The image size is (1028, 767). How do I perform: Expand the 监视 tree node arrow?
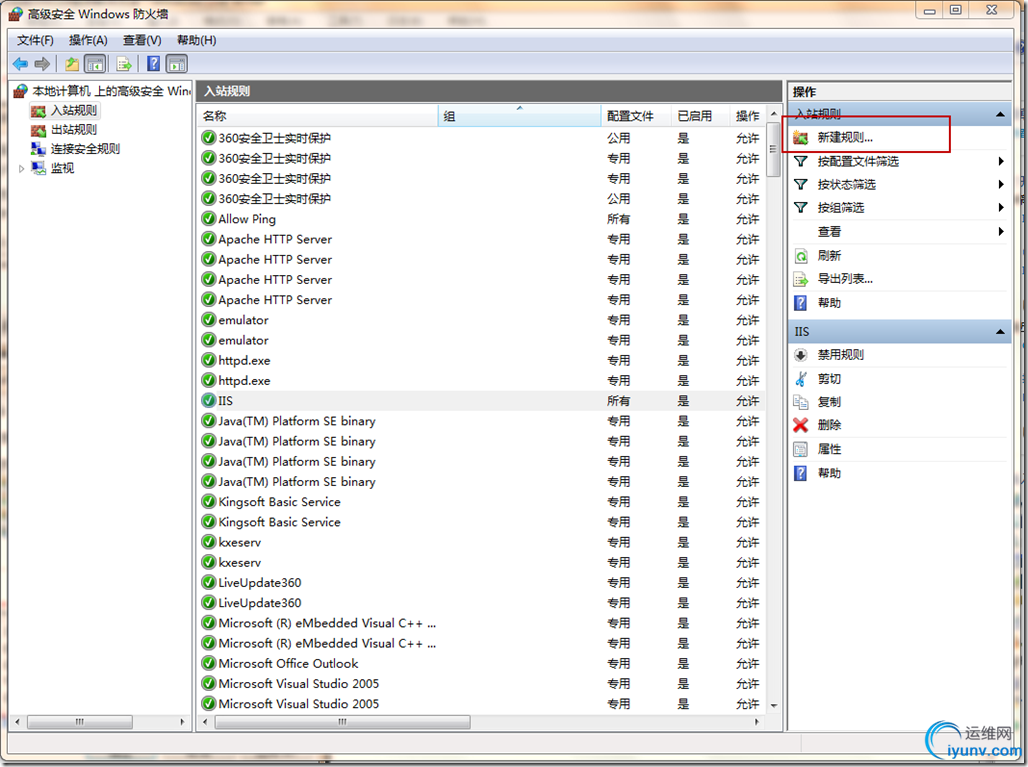22,168
